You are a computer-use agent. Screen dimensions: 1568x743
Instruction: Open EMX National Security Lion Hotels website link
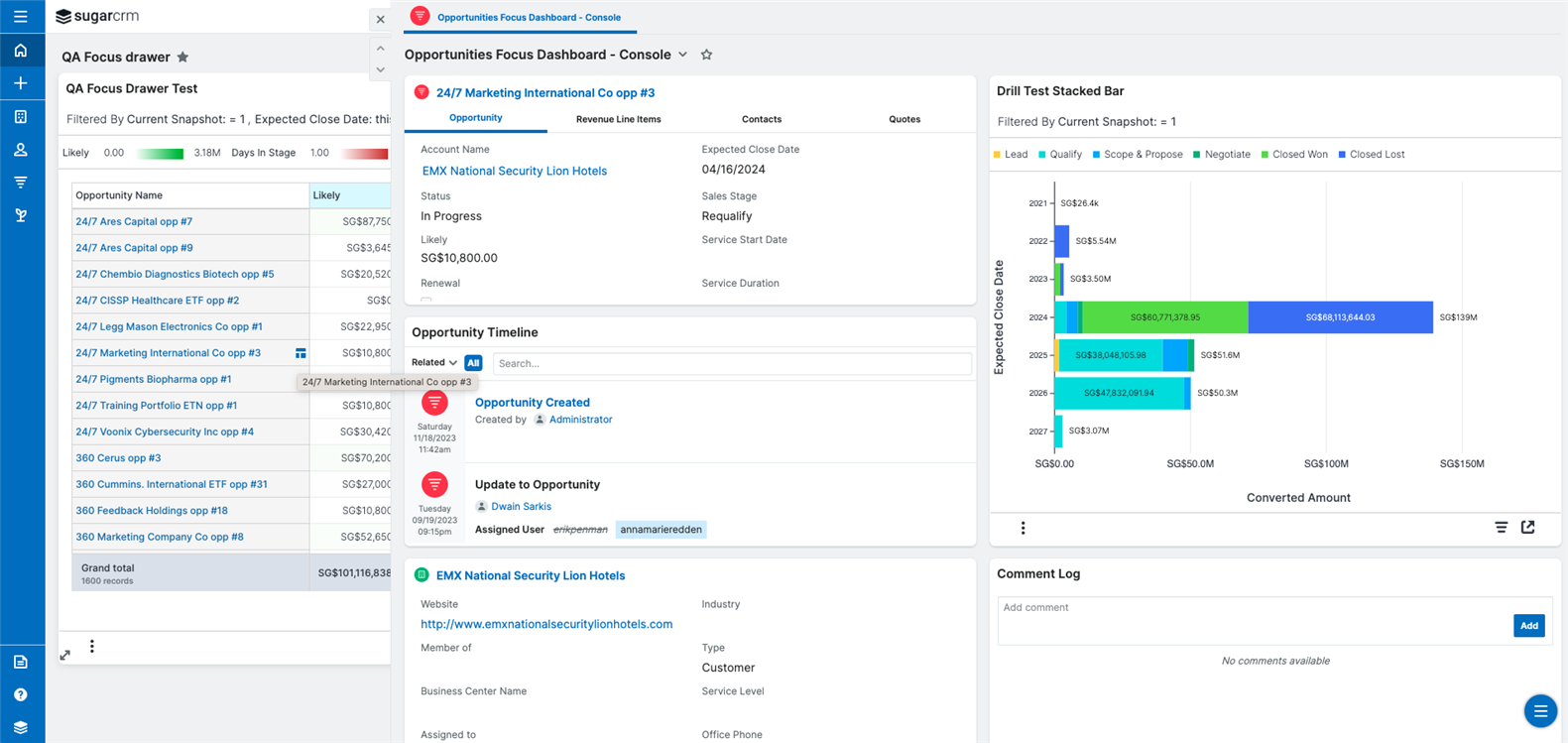pyautogui.click(x=546, y=624)
